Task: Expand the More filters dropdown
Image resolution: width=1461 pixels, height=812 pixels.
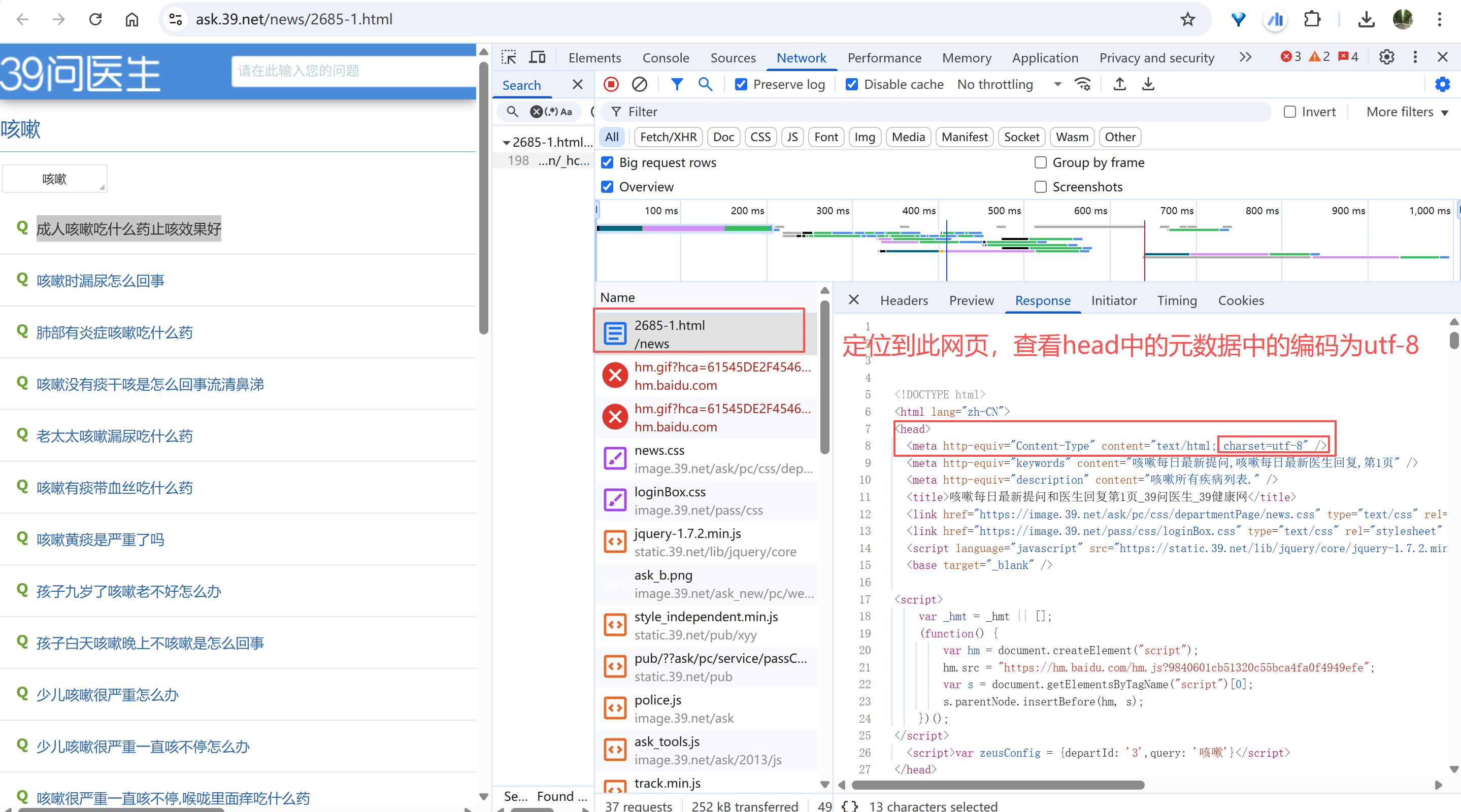Action: pos(1407,112)
